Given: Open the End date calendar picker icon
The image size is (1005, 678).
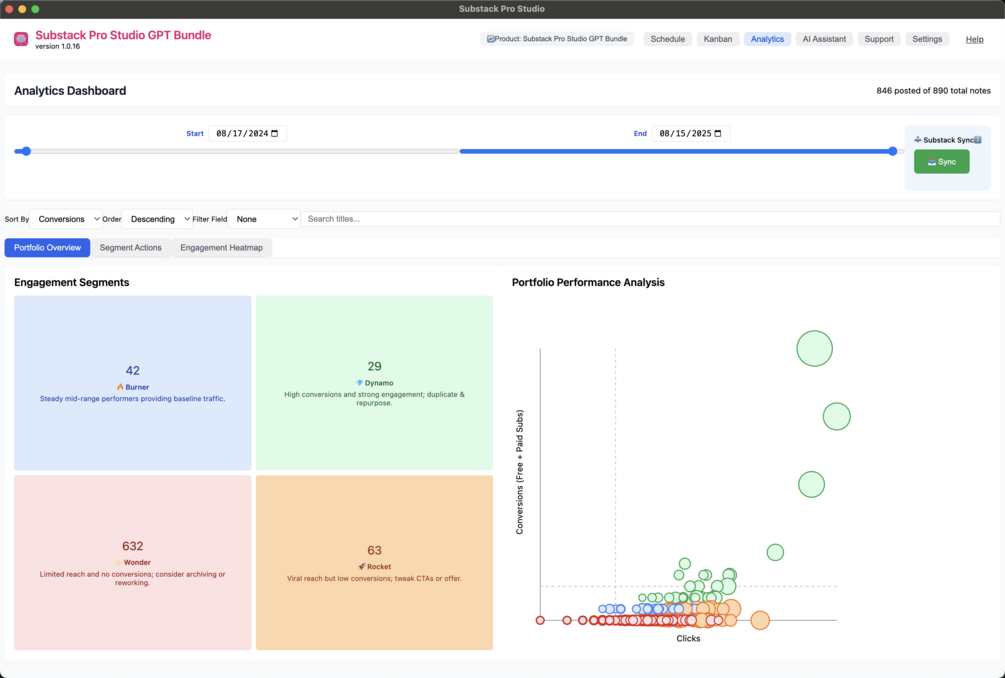Looking at the screenshot, I should point(718,133).
